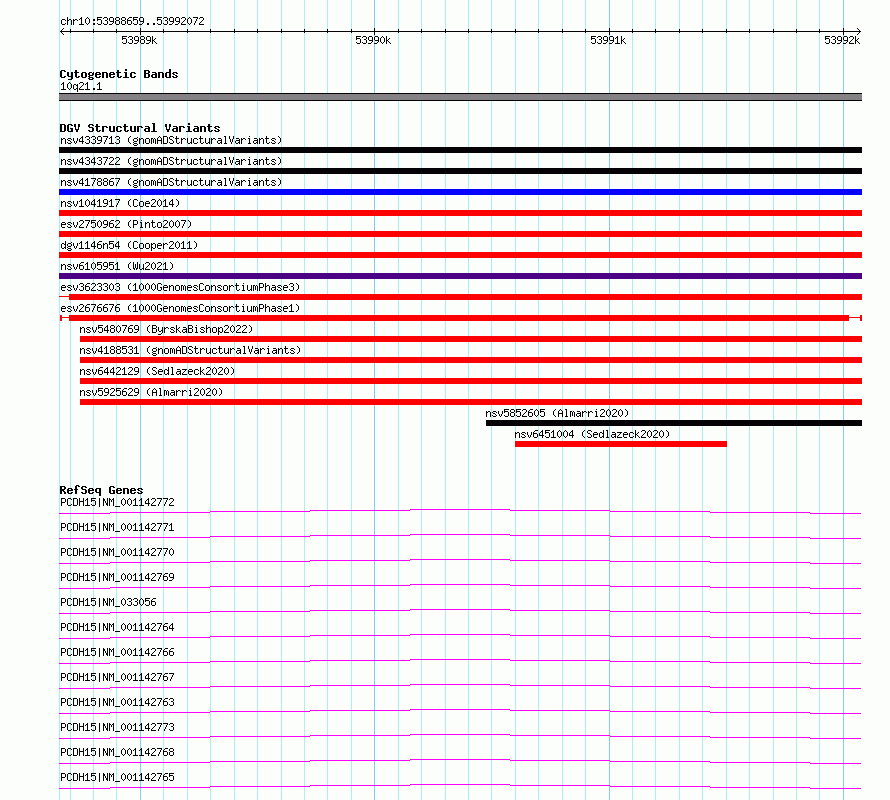Select PCDH15|NM_001142763 transcript

[x=117, y=702]
